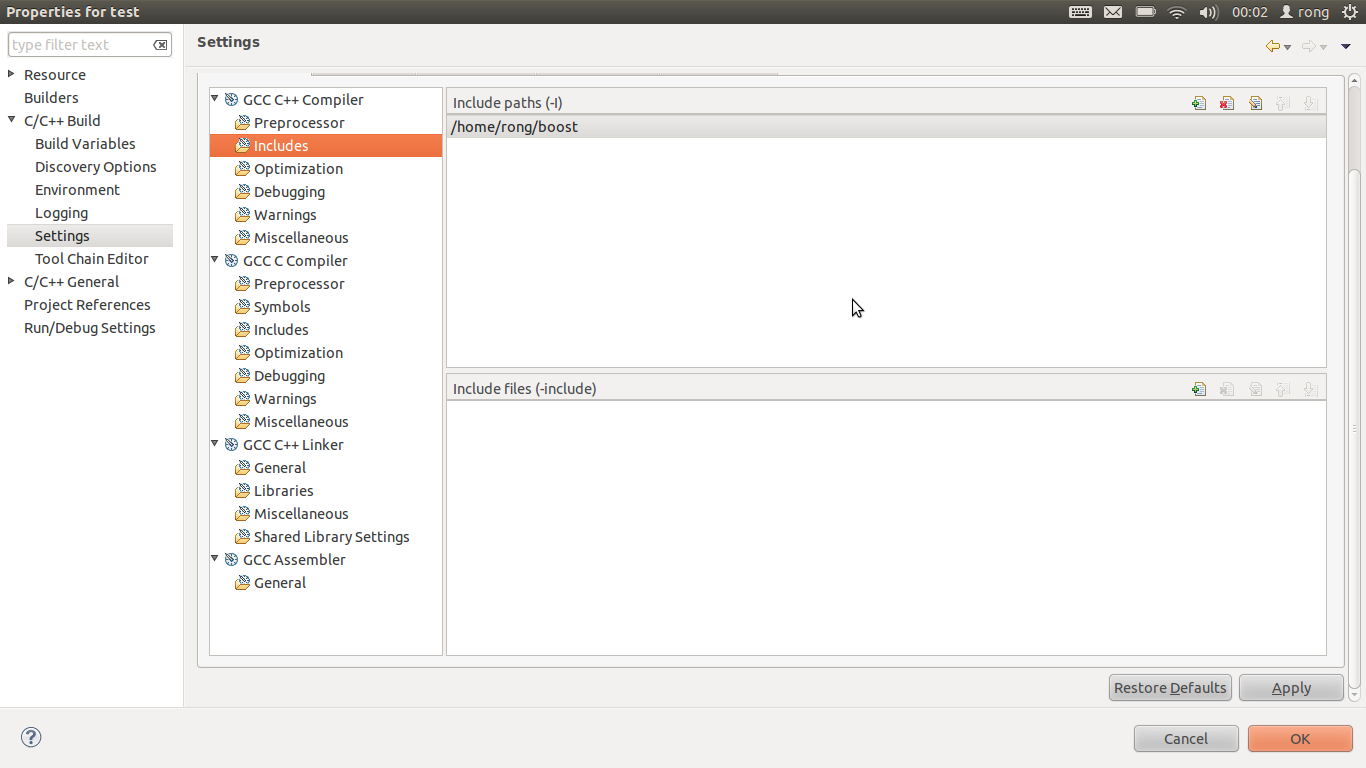Open the Logging page
1366x768 pixels.
(x=61, y=213)
